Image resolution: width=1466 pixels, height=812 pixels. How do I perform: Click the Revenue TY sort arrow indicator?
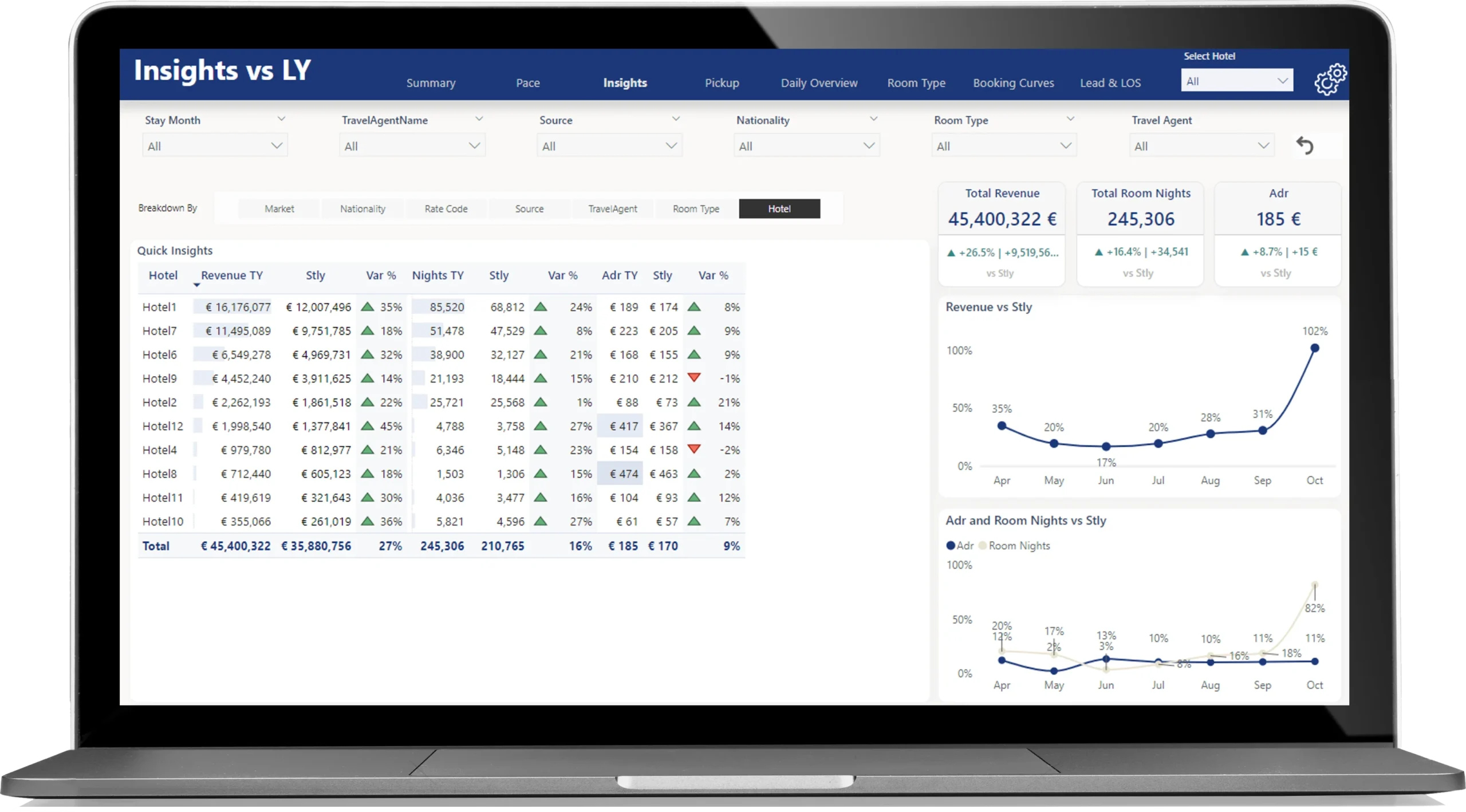point(196,285)
